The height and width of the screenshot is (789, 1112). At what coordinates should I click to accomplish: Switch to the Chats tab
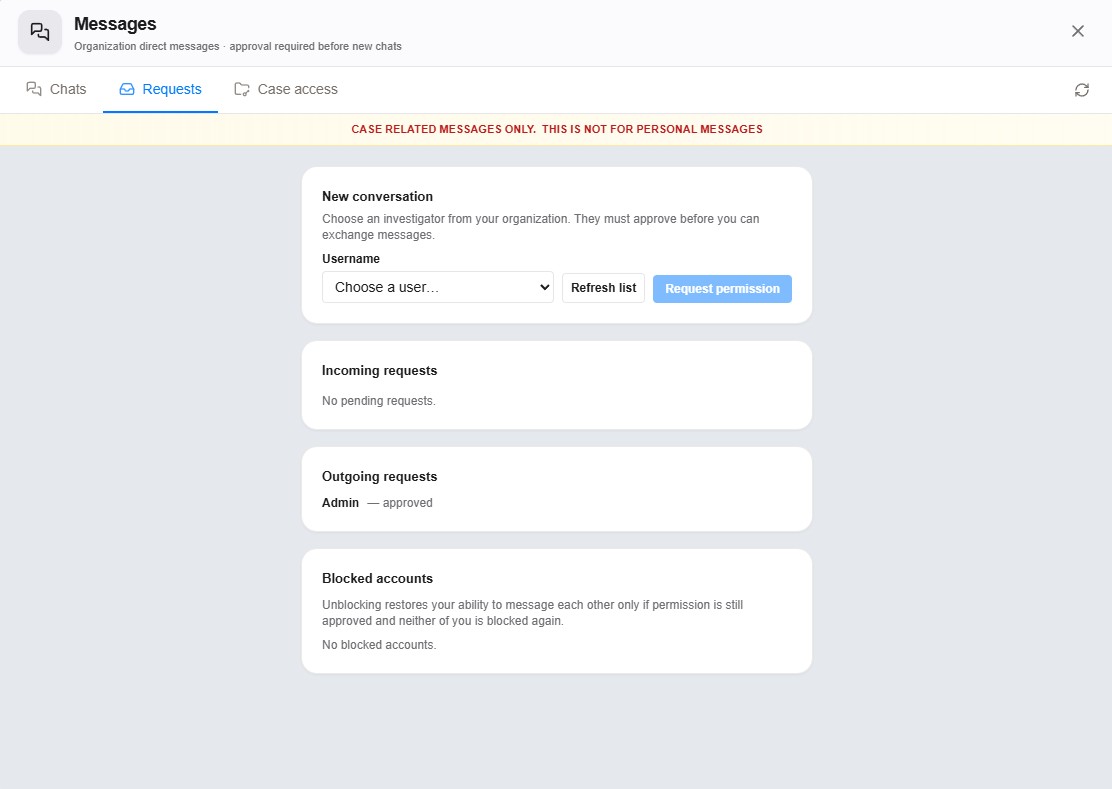click(x=56, y=89)
